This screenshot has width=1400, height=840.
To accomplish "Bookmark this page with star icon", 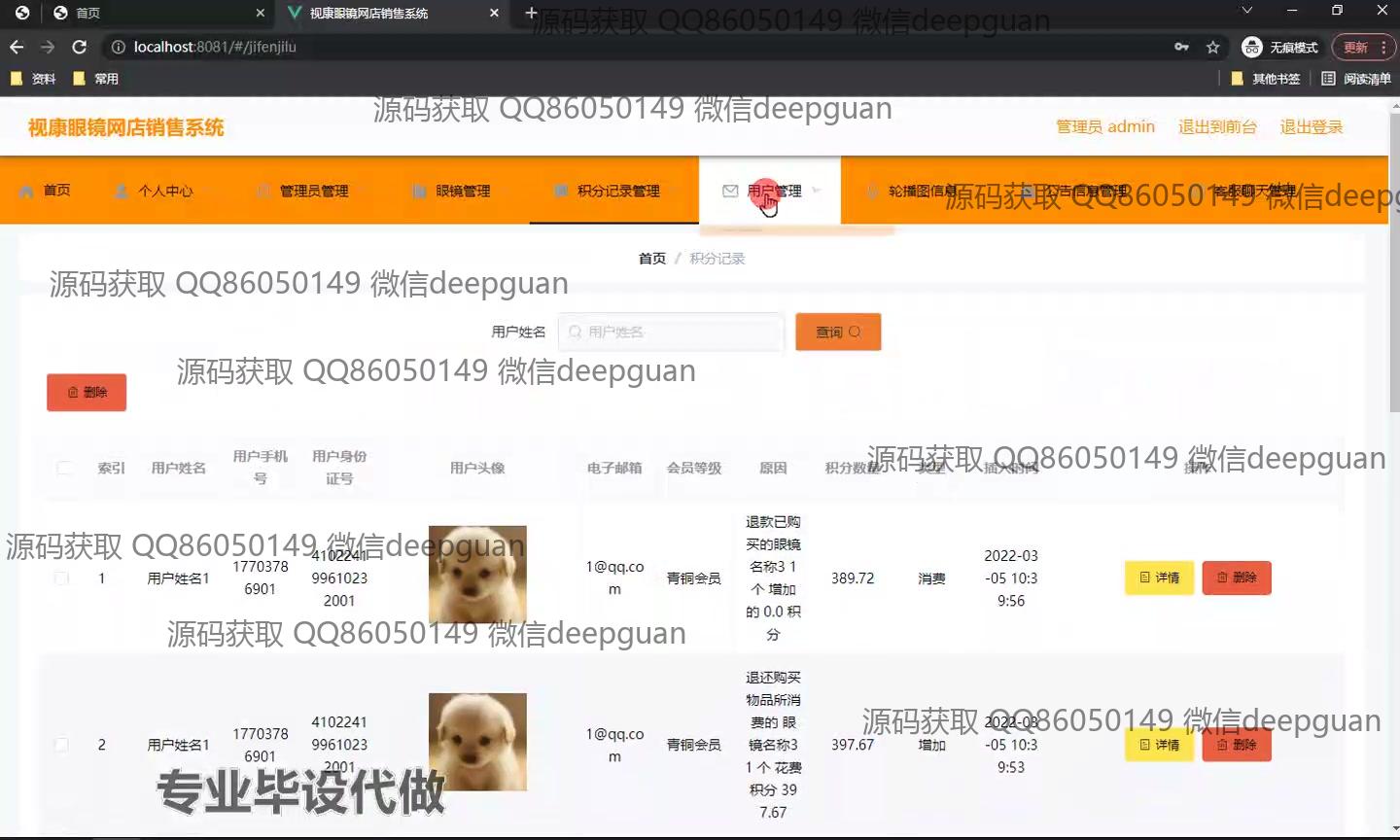I will click(x=1212, y=47).
